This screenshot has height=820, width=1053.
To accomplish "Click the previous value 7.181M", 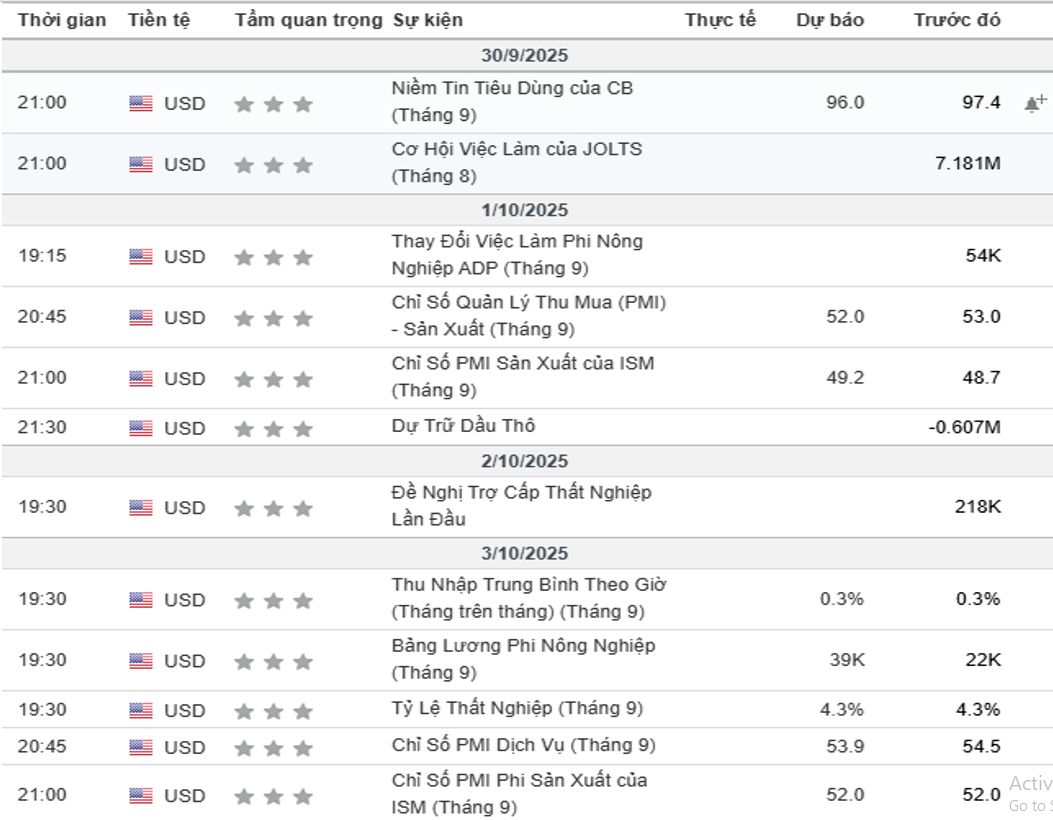I will (967, 163).
